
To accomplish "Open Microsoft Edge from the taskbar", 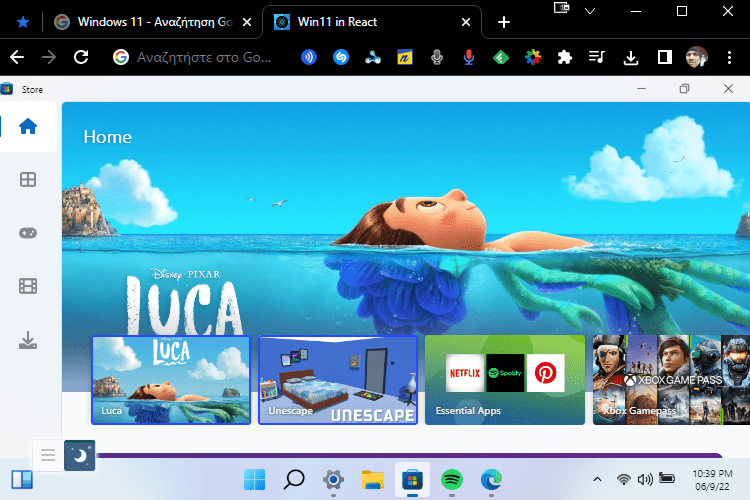I will pyautogui.click(x=491, y=479).
